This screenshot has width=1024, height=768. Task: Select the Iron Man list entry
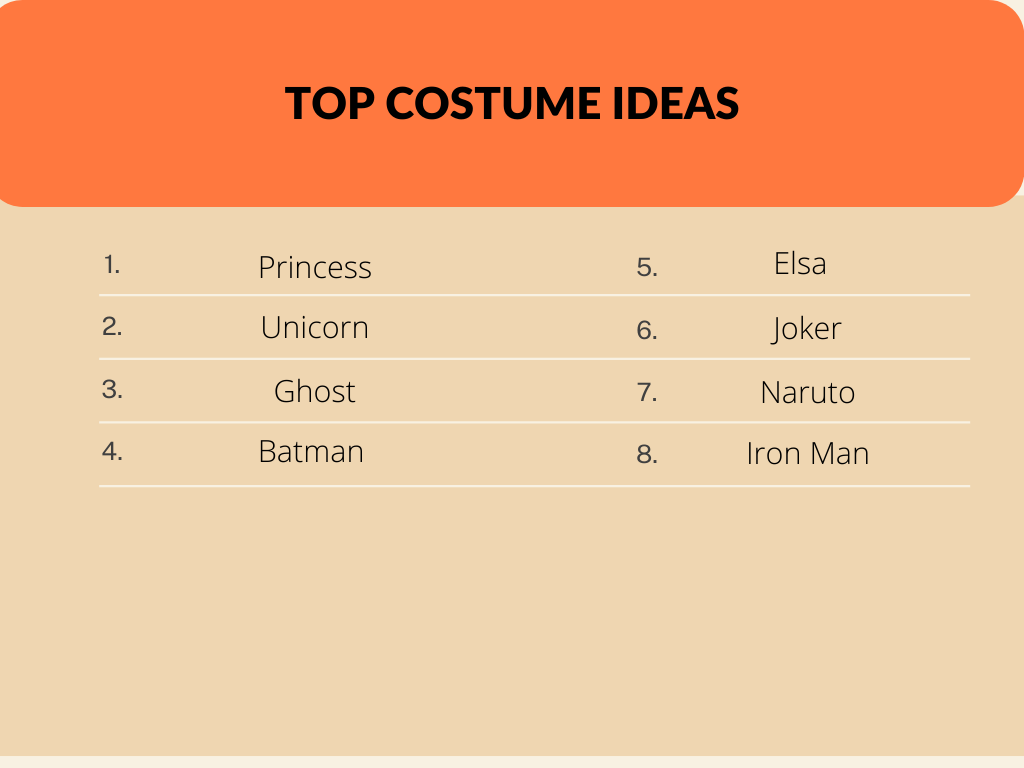point(807,454)
